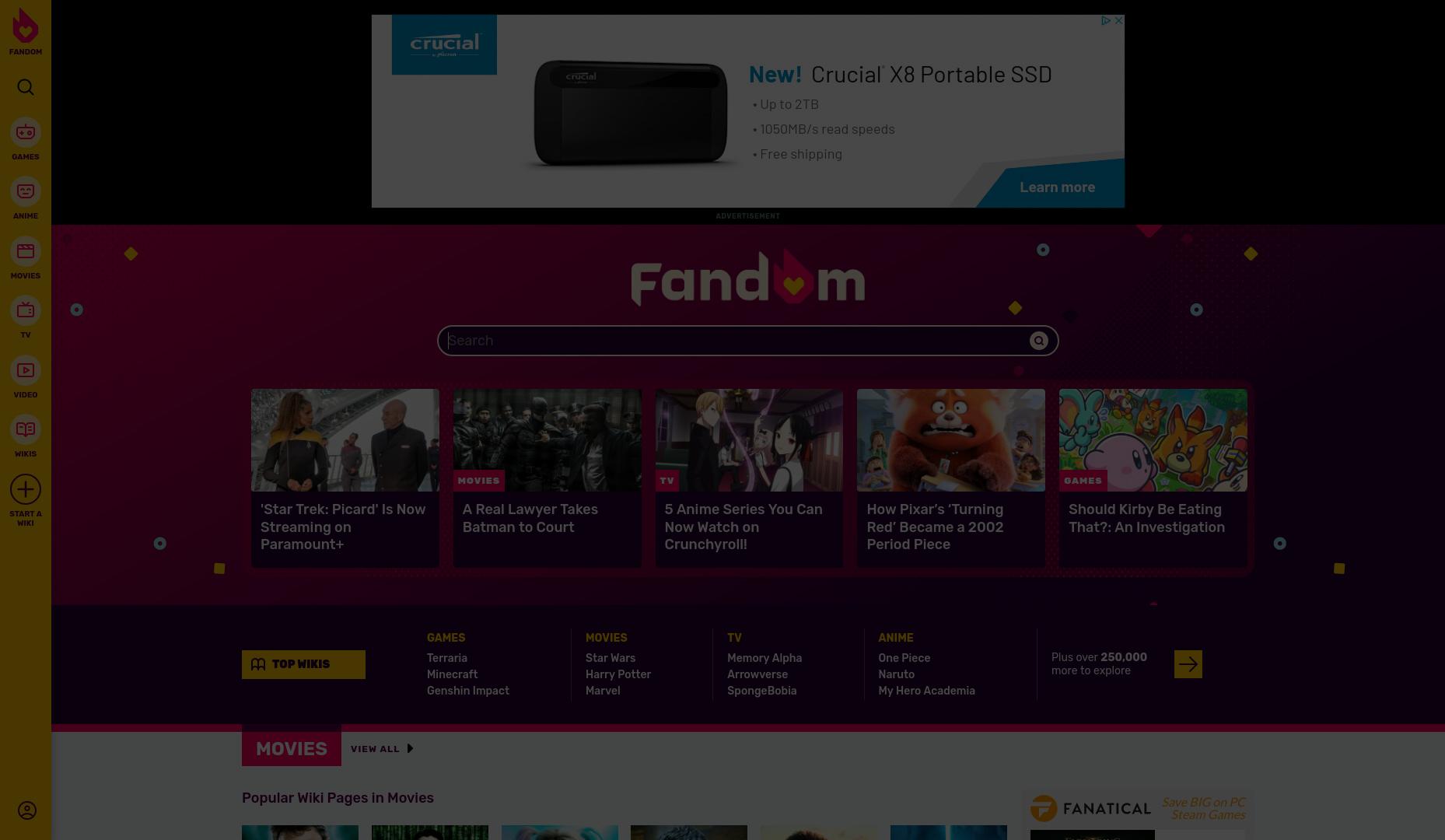The width and height of the screenshot is (1445, 840).
Task: Submit search with the round magnifier button
Action: coord(1038,341)
